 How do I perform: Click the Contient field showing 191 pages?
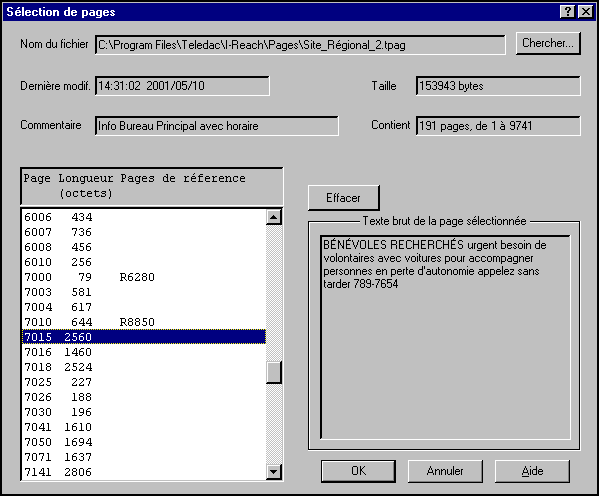point(498,126)
